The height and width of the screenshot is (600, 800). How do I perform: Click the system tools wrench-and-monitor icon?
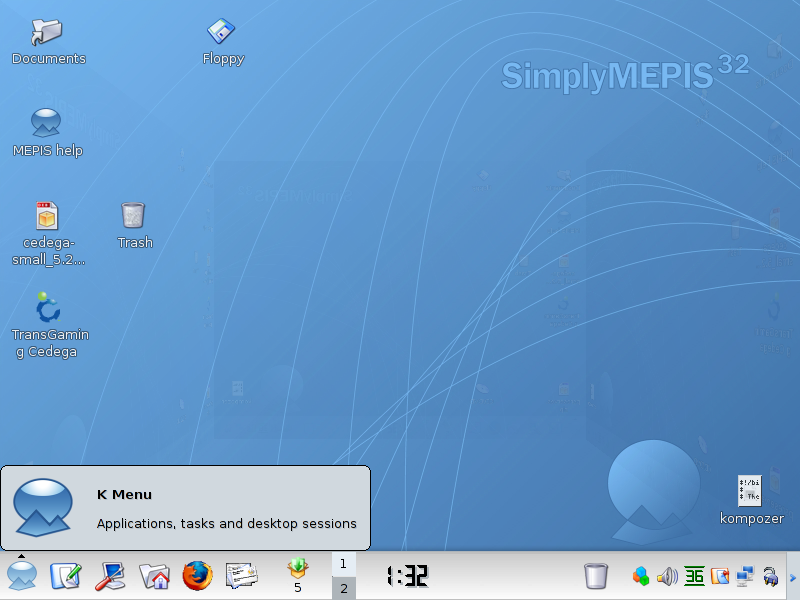110,576
